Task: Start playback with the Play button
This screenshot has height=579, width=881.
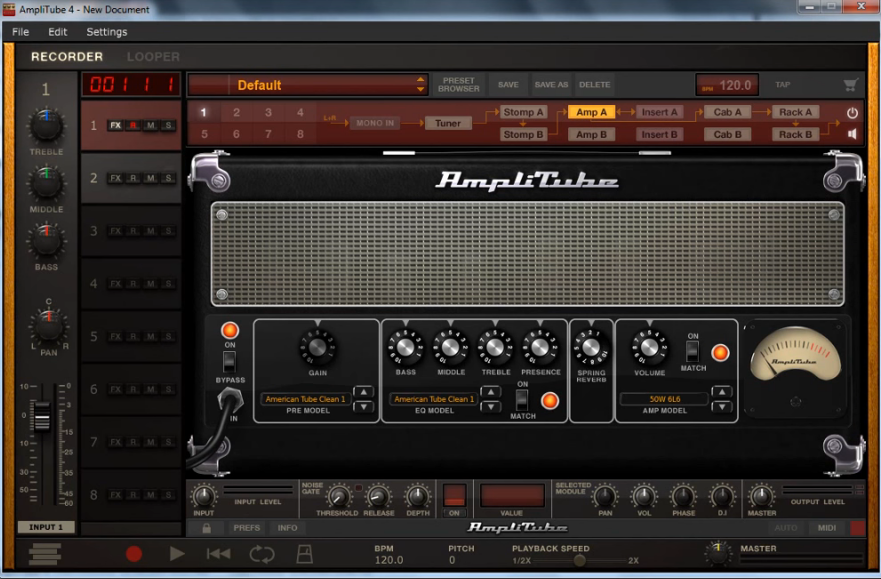Action: [x=177, y=554]
